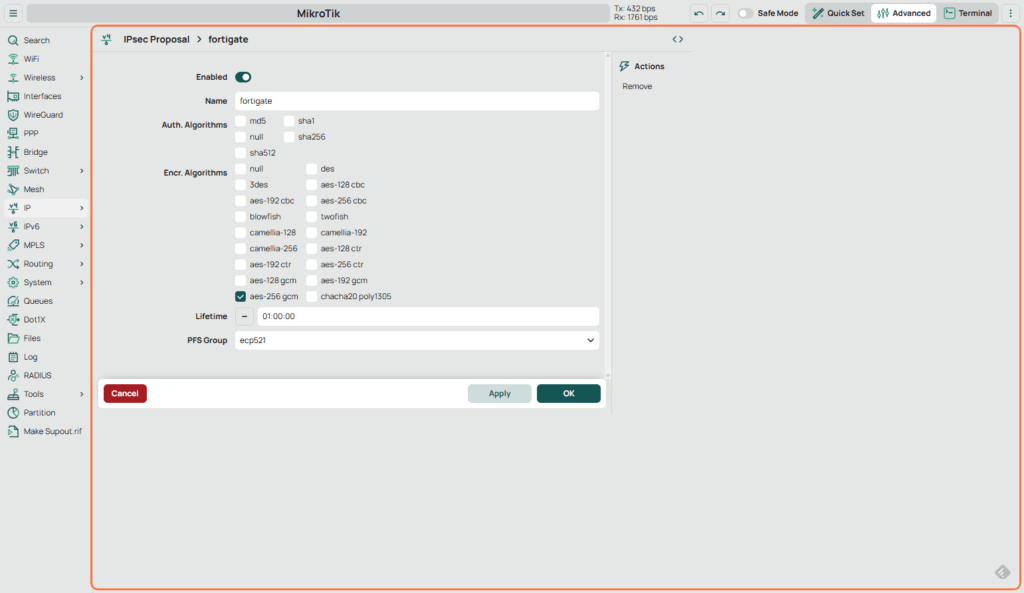
Task: Open Log menu item
Action: (x=46, y=357)
